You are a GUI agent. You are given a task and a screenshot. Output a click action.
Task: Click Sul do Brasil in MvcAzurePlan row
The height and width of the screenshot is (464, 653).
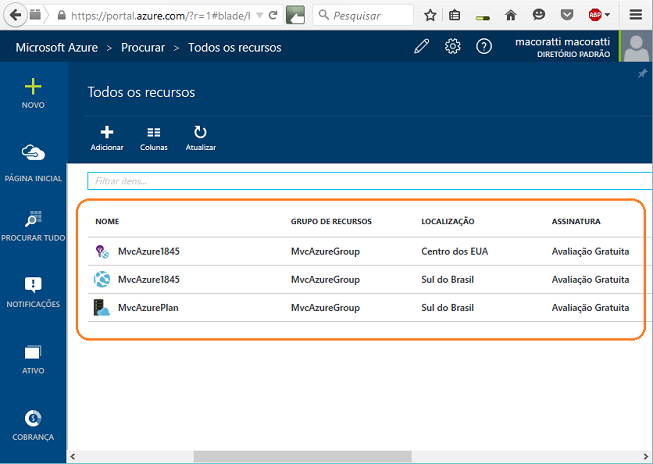click(447, 308)
